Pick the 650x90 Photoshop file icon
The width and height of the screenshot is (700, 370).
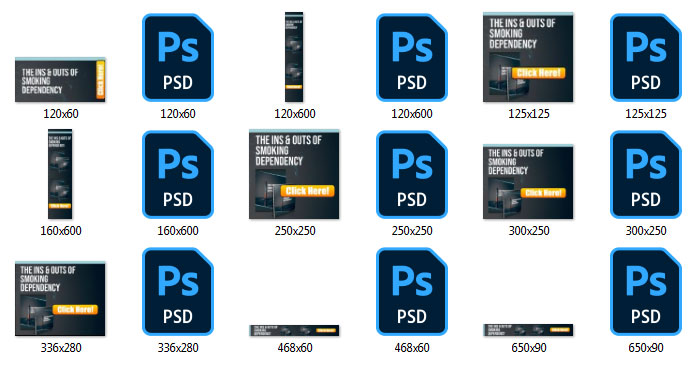pos(646,291)
